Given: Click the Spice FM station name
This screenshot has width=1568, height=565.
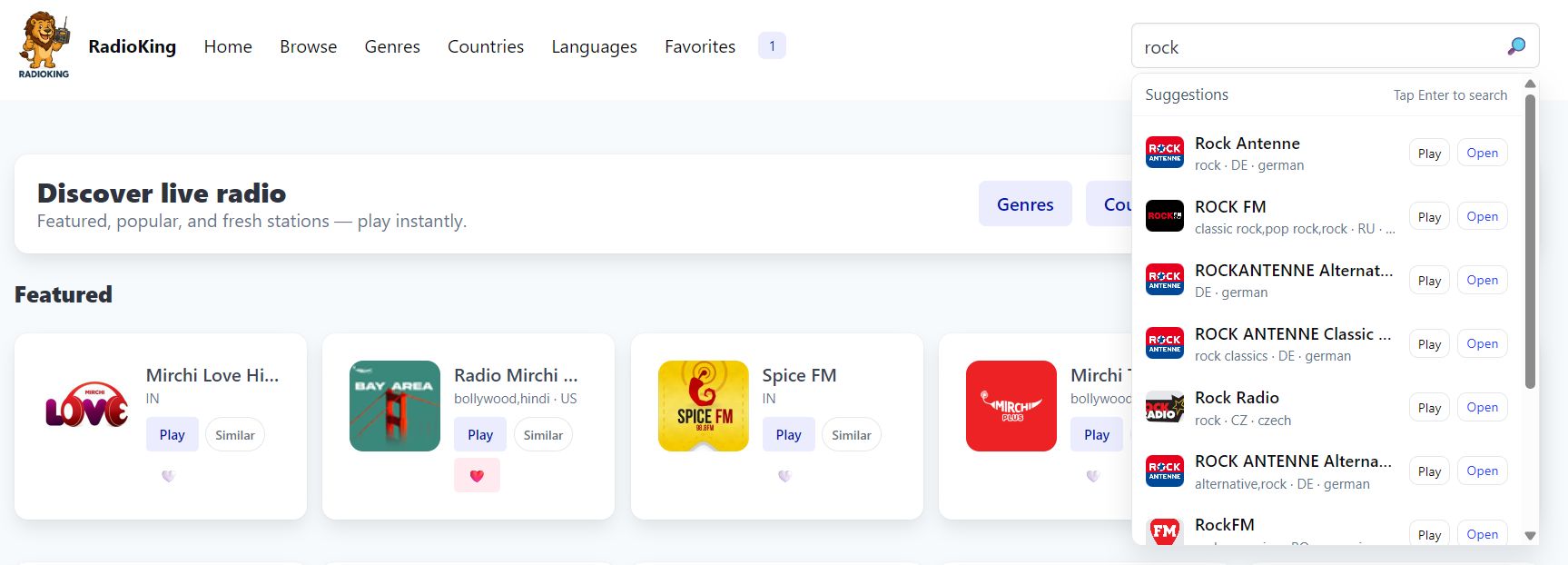Looking at the screenshot, I should pyautogui.click(x=799, y=375).
